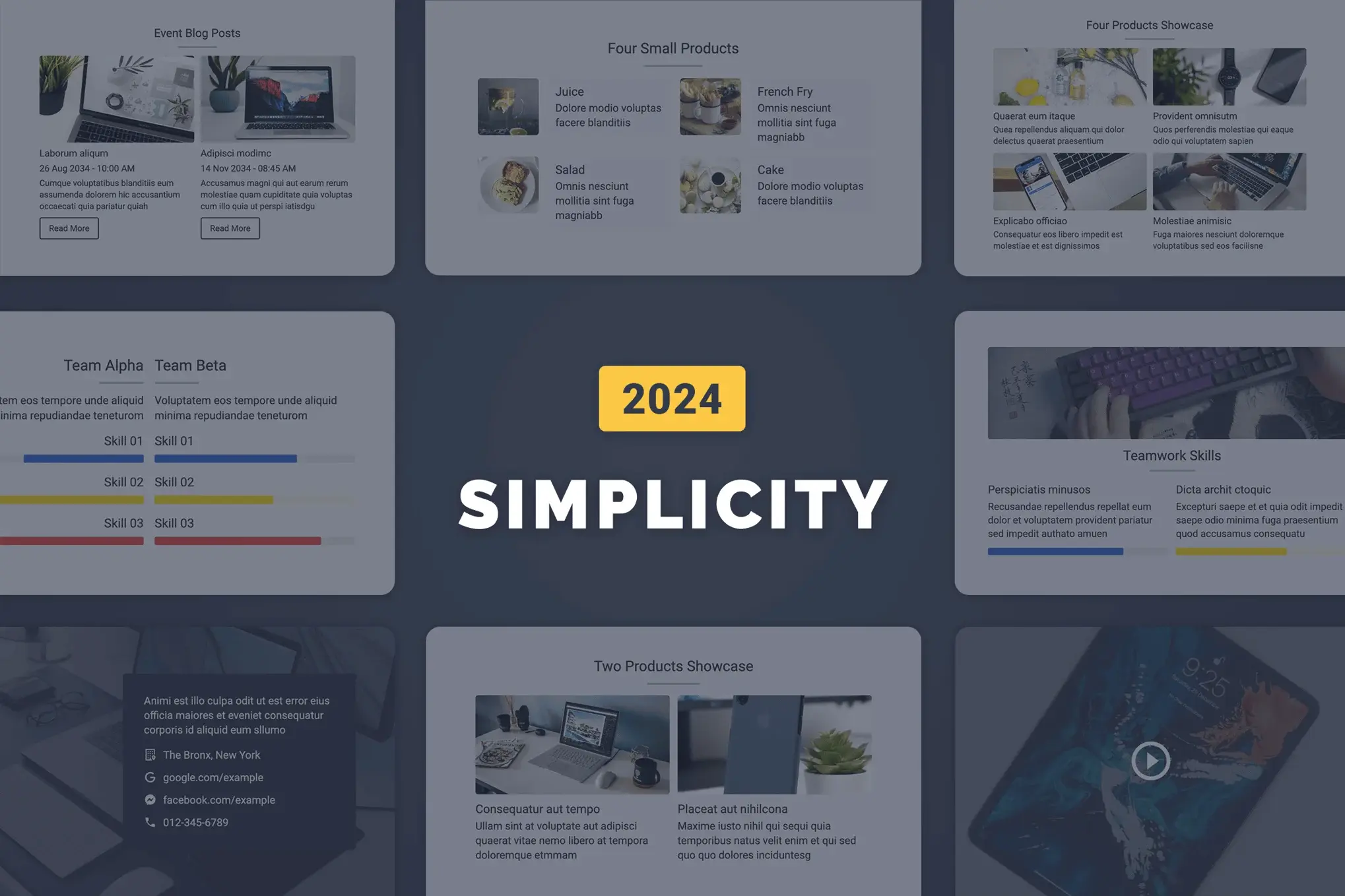Click Read More on Laborum aliqum post

[x=68, y=228]
